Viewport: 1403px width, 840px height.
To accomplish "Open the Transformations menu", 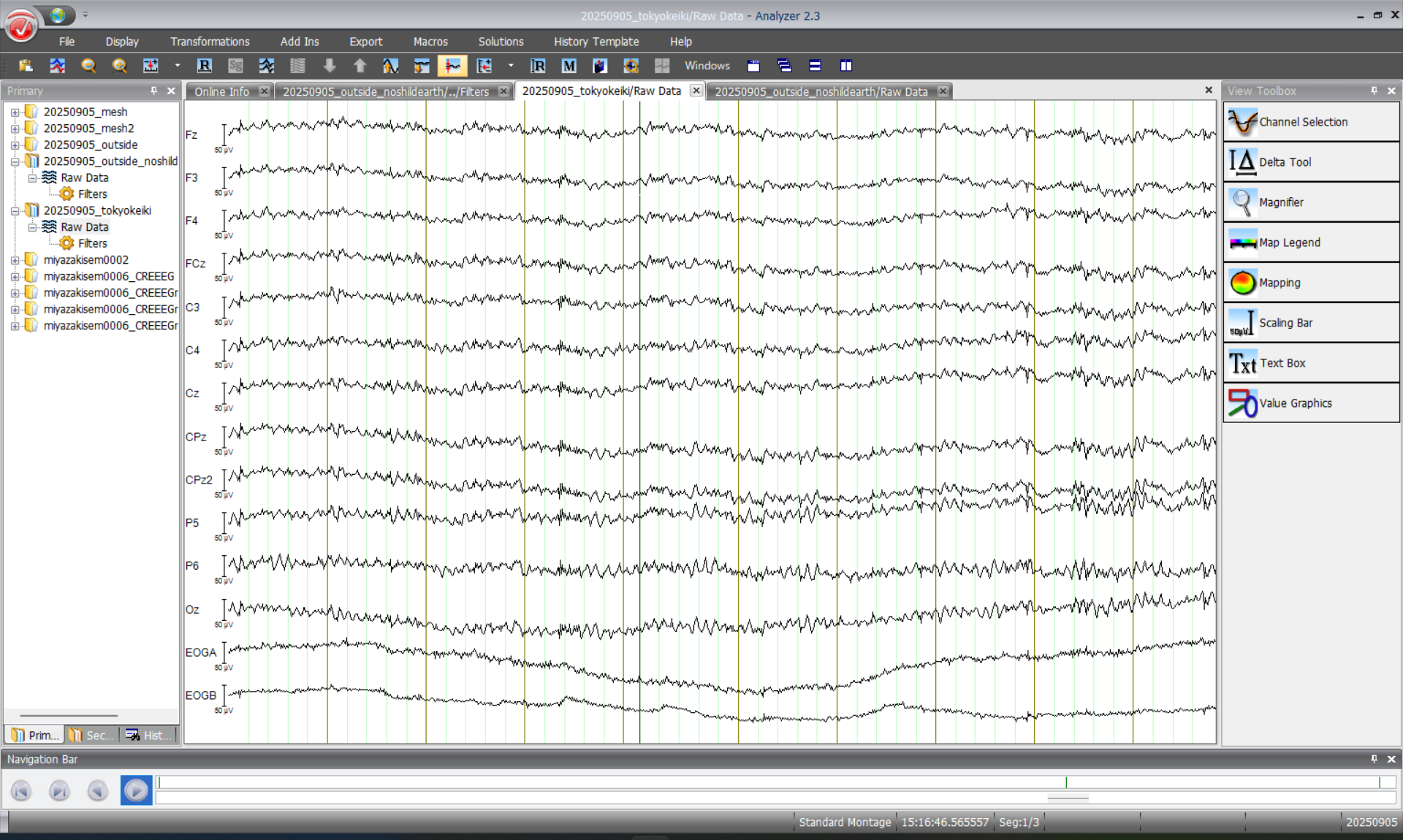I will coord(210,42).
